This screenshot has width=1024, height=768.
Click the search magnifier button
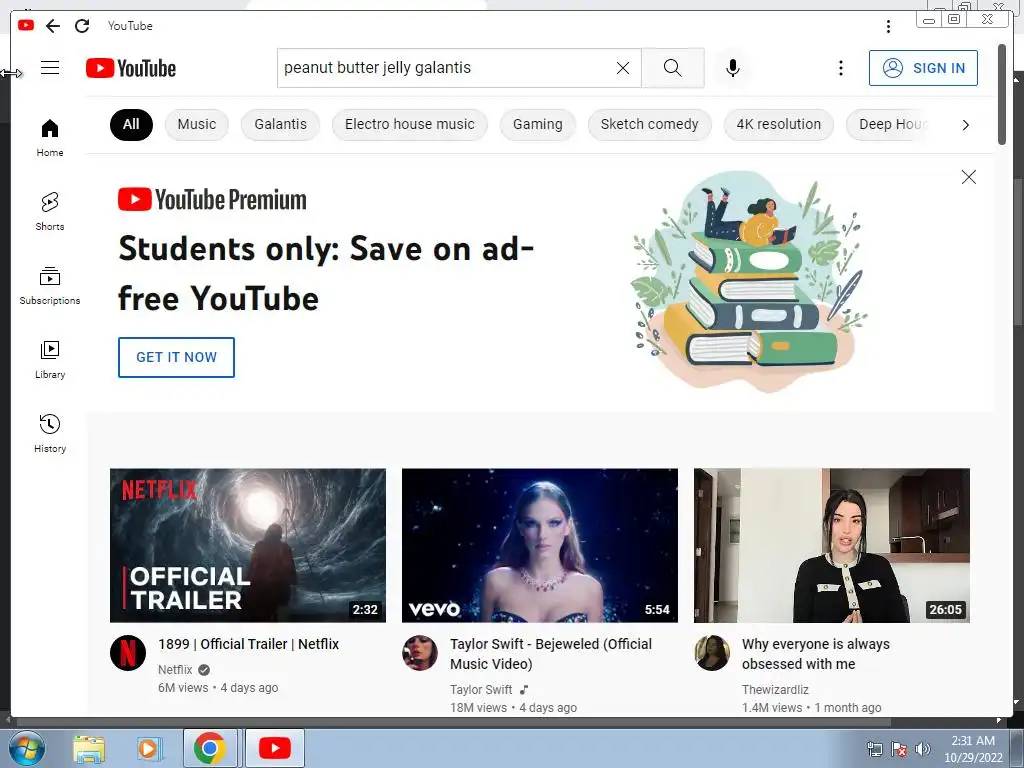(673, 68)
